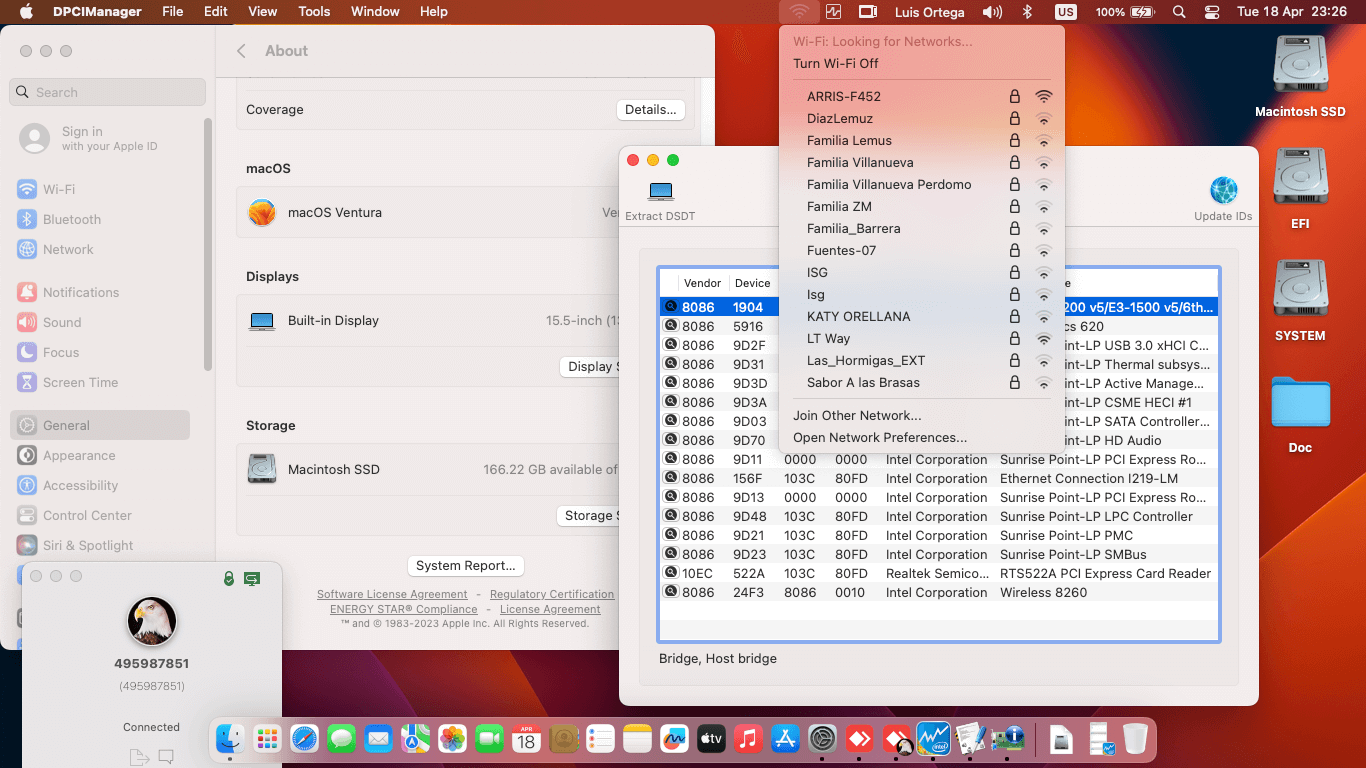1366x768 pixels.
Task: Click the Details... button for Coverage
Action: click(651, 110)
